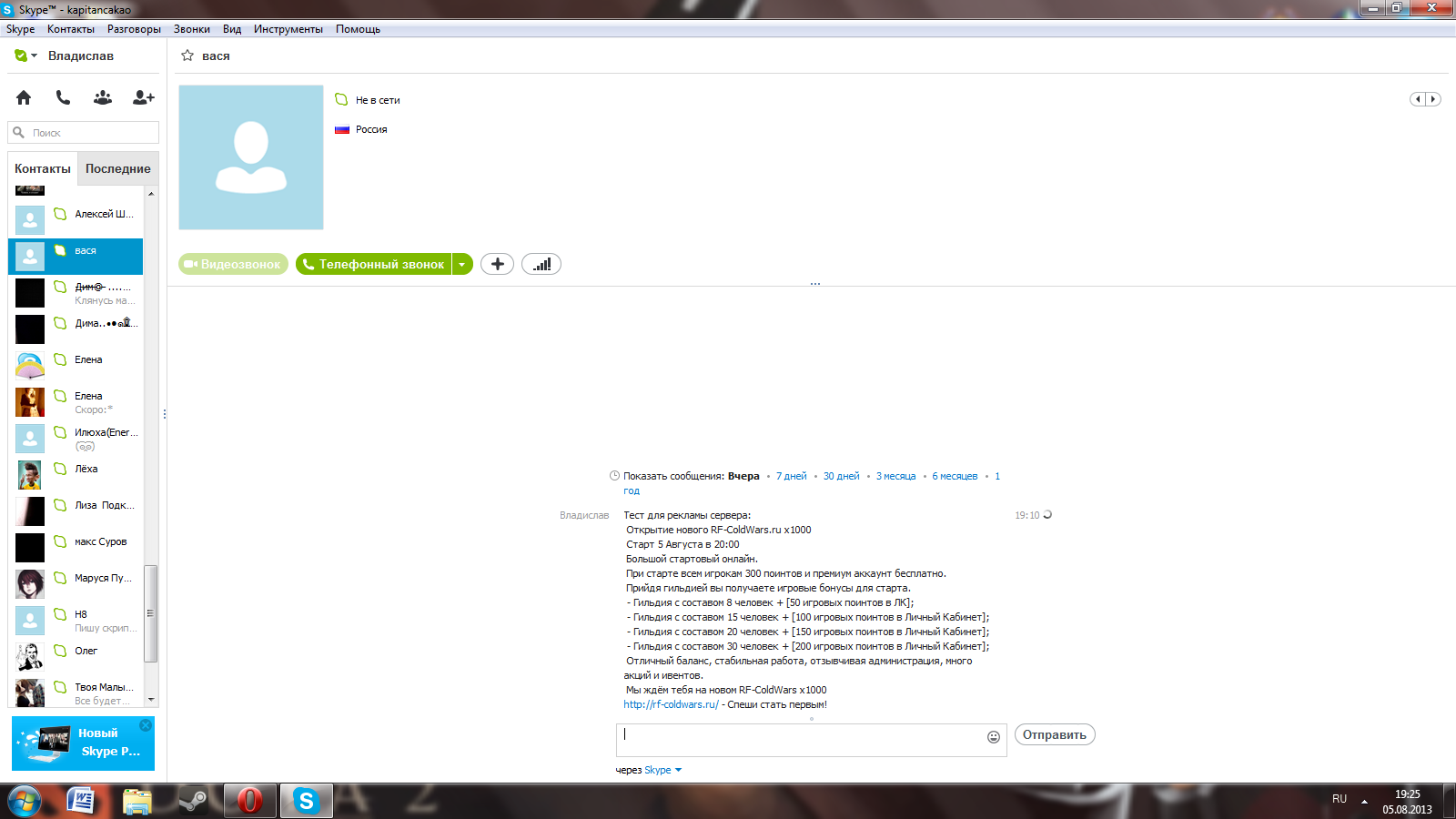Expand the call options dropdown arrow

click(x=462, y=264)
